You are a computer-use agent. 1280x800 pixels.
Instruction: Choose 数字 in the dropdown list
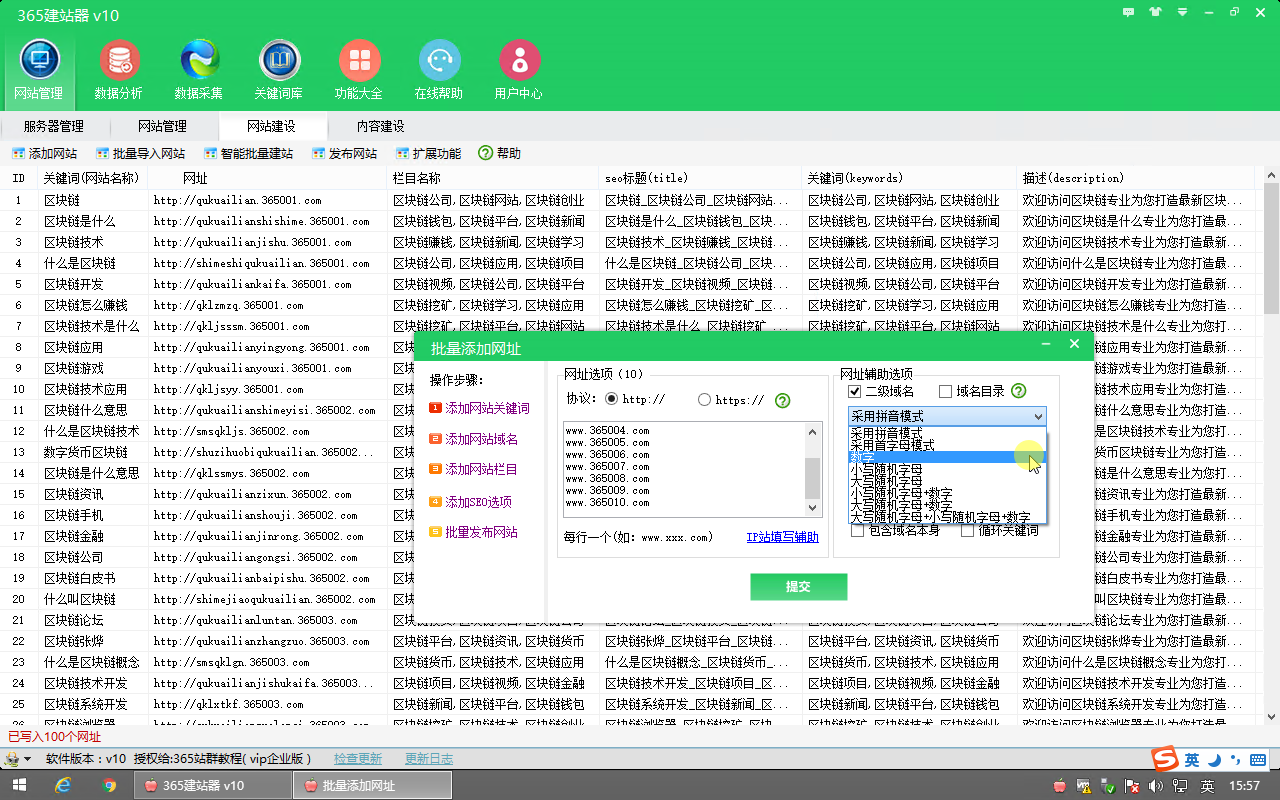pyautogui.click(x=947, y=457)
